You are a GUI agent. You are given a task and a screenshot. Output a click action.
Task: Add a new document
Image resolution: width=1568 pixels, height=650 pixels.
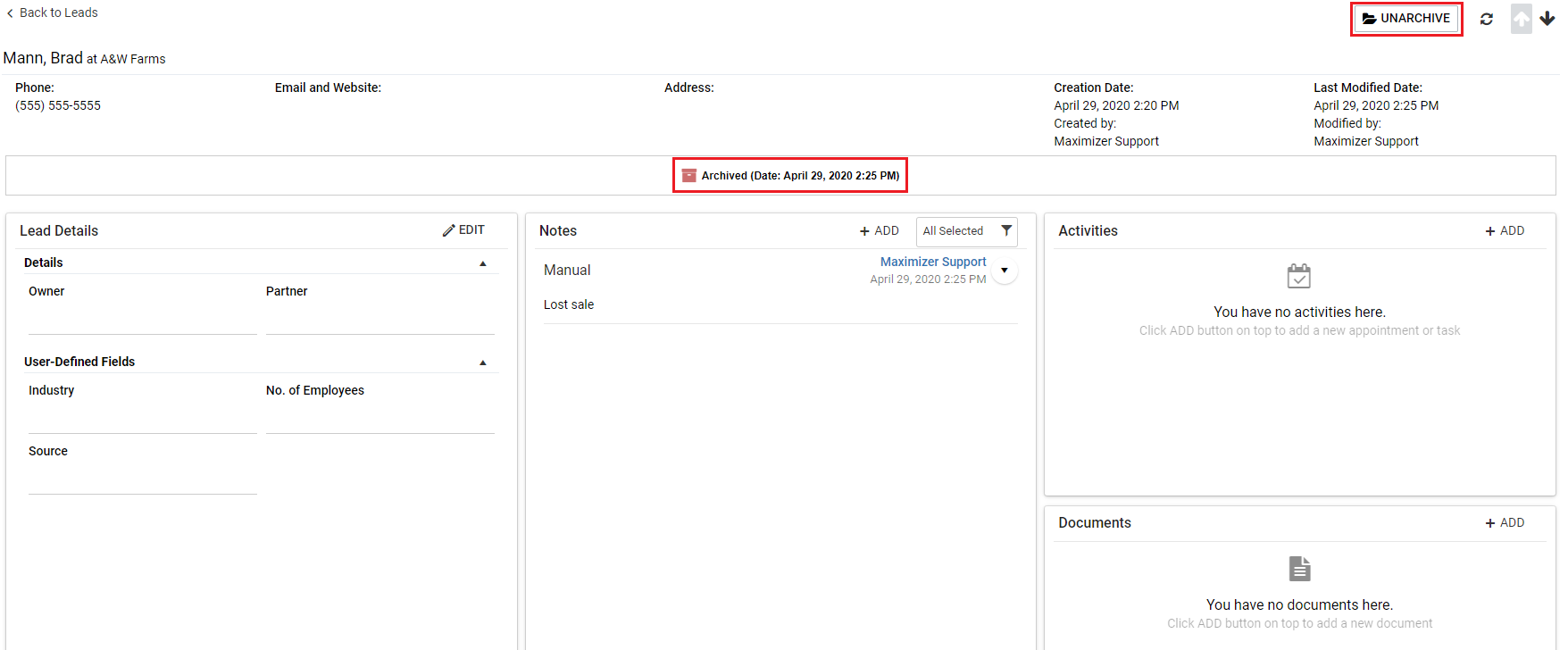[x=1505, y=522]
